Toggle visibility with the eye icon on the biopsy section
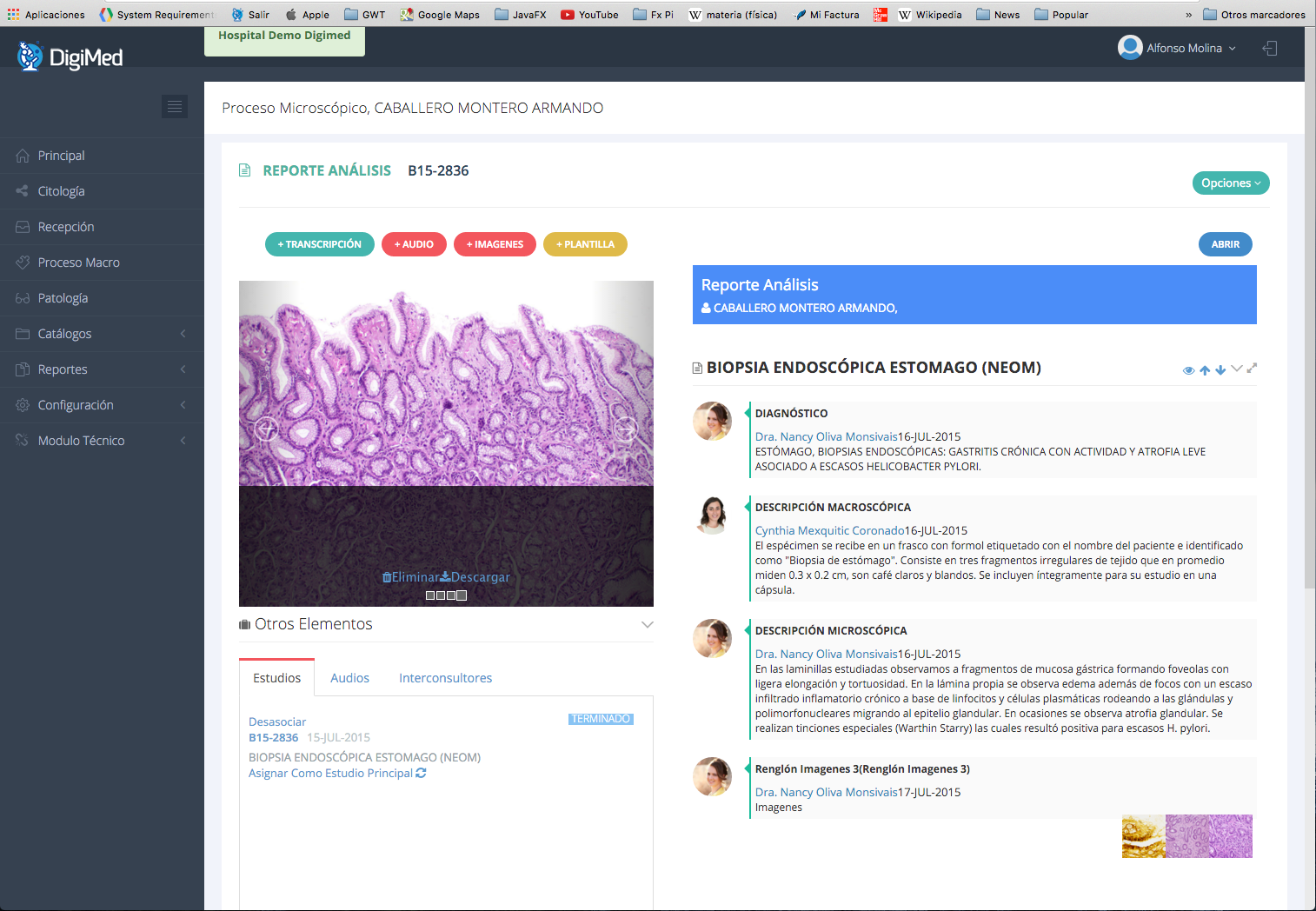Viewport: 1316px width, 911px height. [x=1188, y=370]
